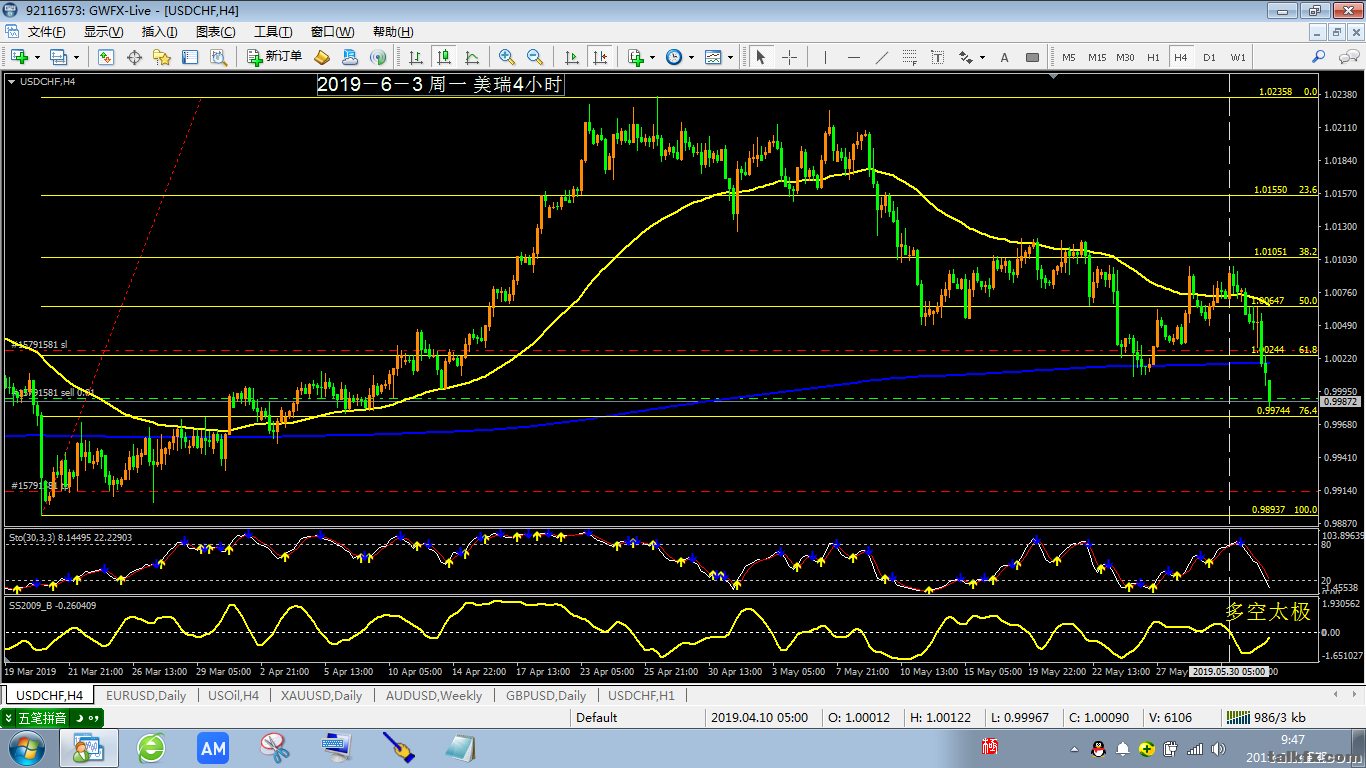Click the signal broadcast icon in toolbar
Screen dimensions: 1366x768
378,57
